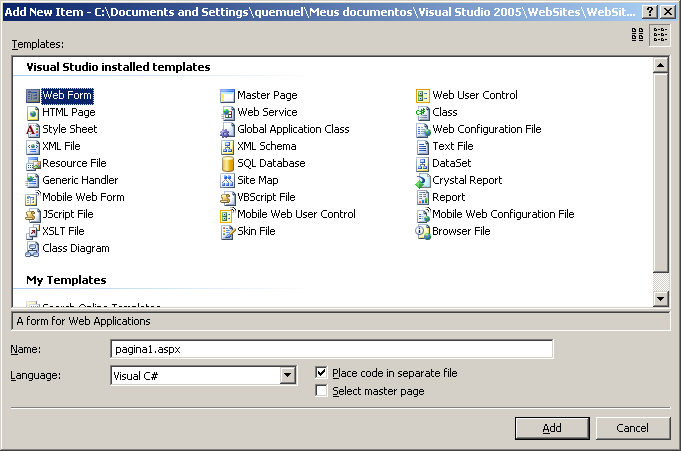Pick the Style Sheet template icon

pyautogui.click(x=33, y=129)
